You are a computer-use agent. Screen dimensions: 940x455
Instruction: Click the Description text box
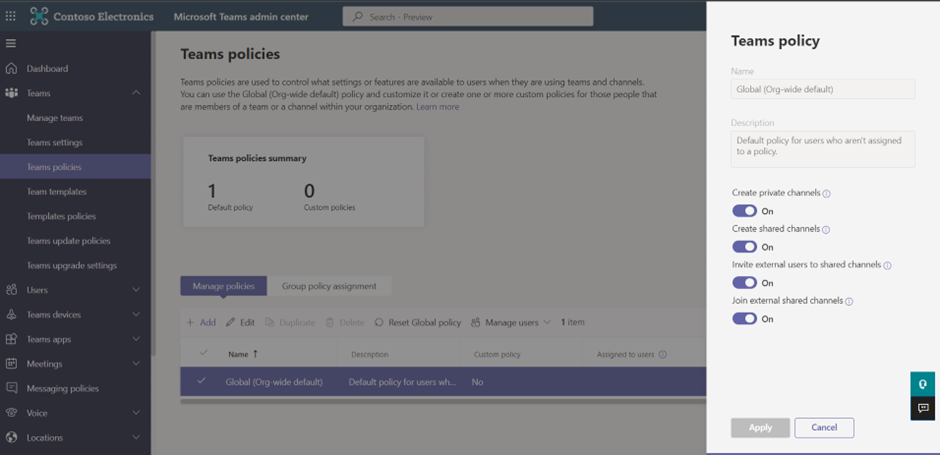(x=823, y=149)
